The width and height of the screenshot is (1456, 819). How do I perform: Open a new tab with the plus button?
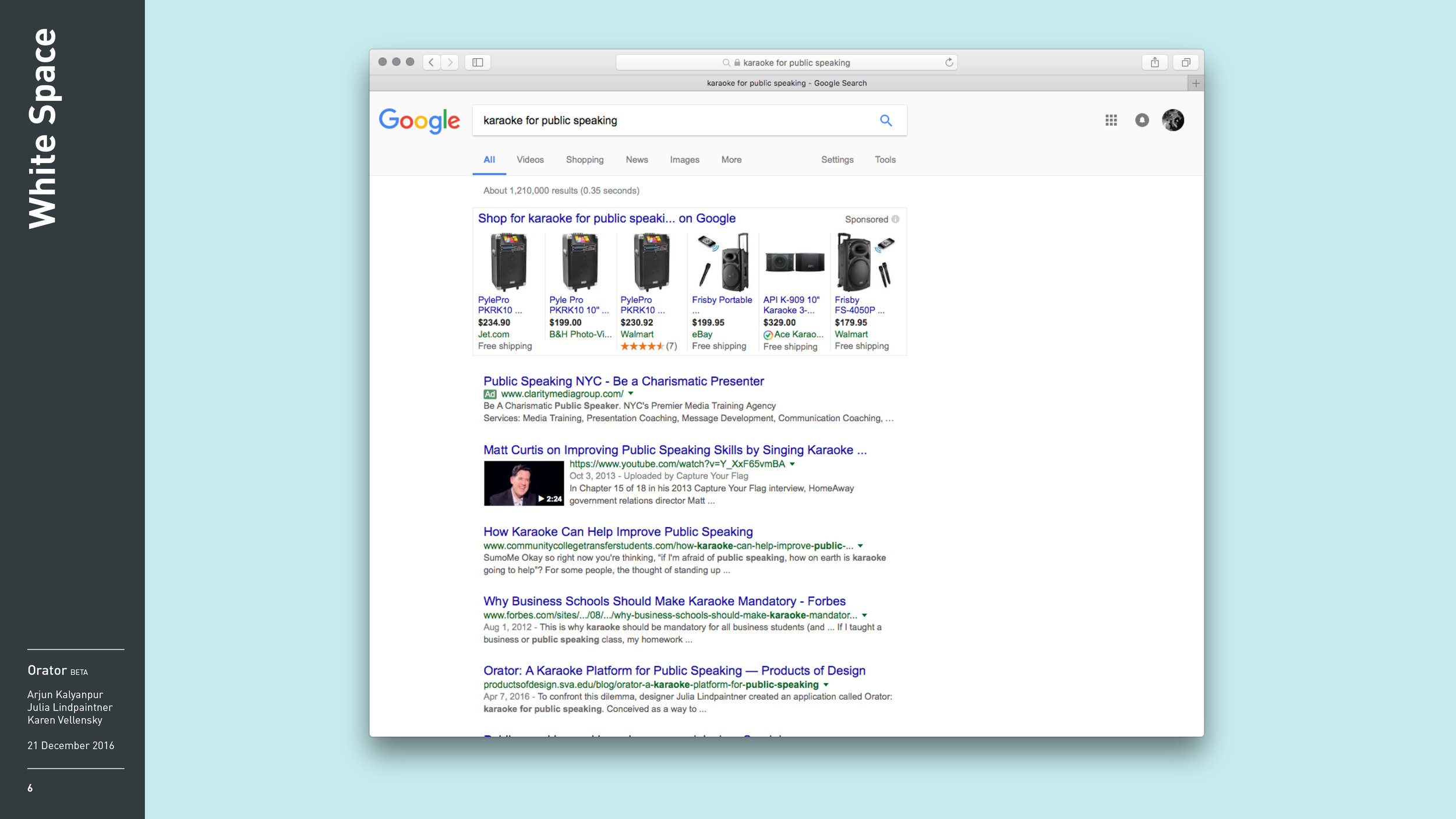point(1196,83)
